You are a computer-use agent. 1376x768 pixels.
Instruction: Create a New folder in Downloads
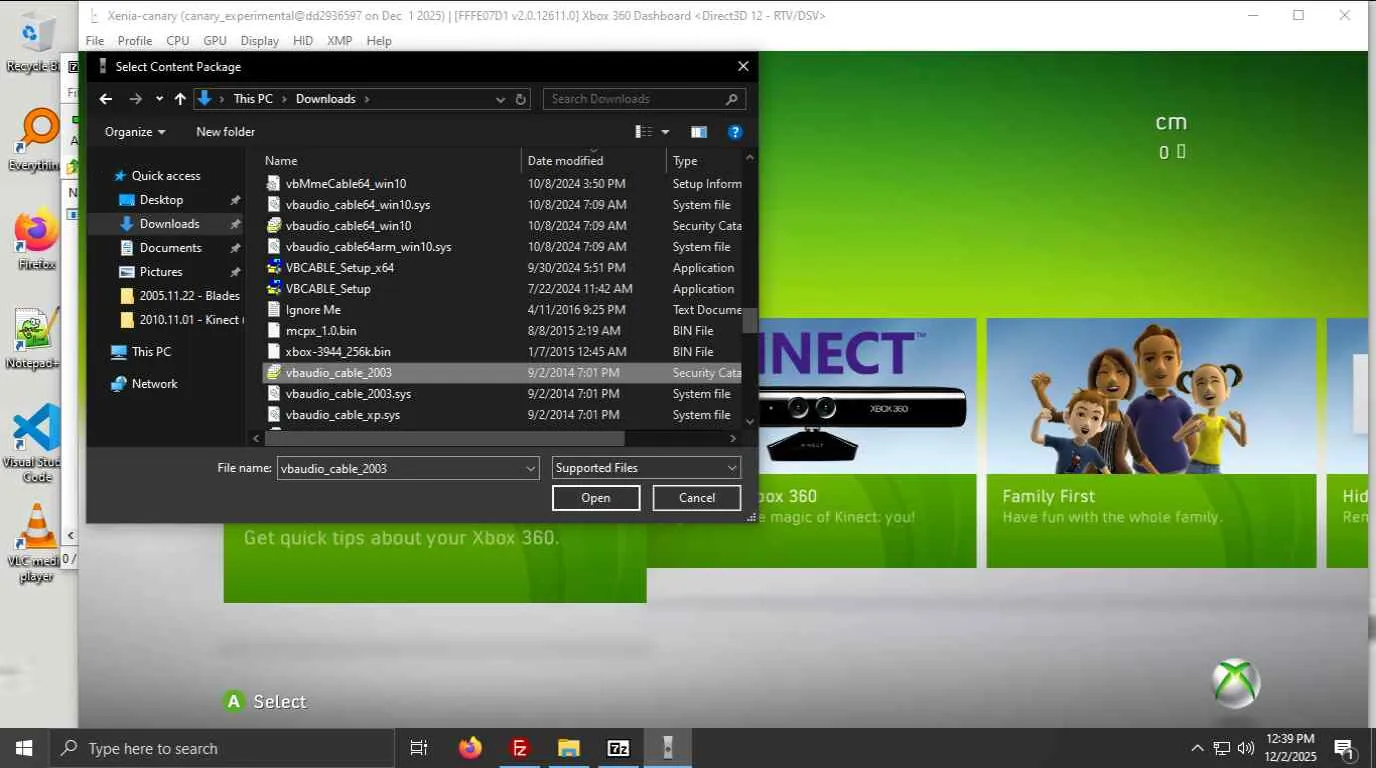(225, 132)
